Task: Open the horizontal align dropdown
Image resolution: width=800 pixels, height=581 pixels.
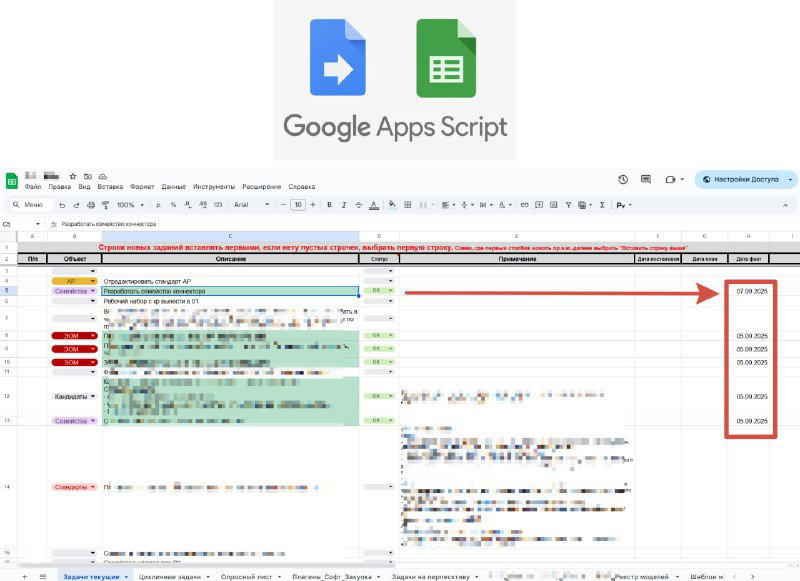Action: coord(448,205)
